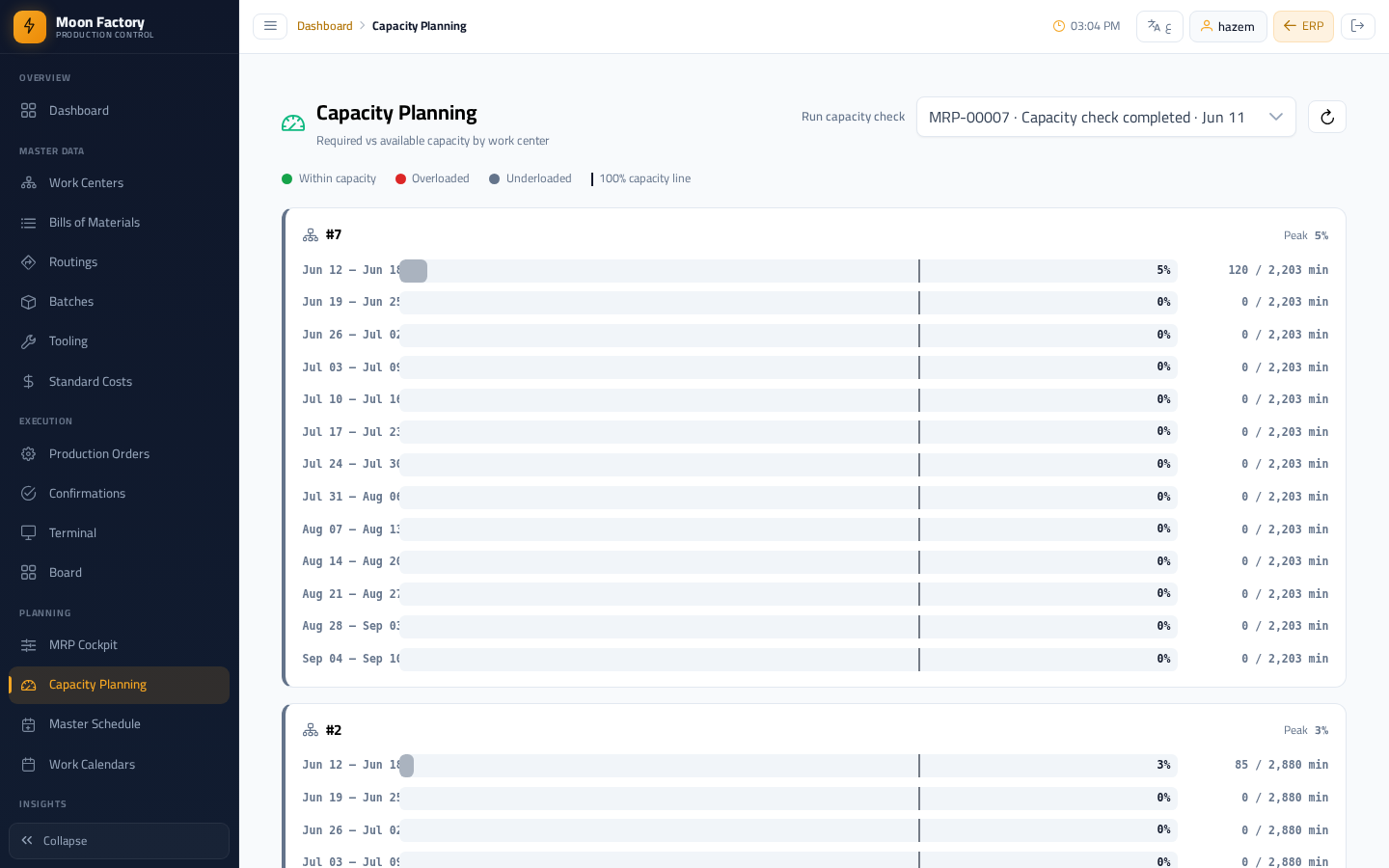Open the Confirmations page
The image size is (1389, 868).
[x=120, y=494]
